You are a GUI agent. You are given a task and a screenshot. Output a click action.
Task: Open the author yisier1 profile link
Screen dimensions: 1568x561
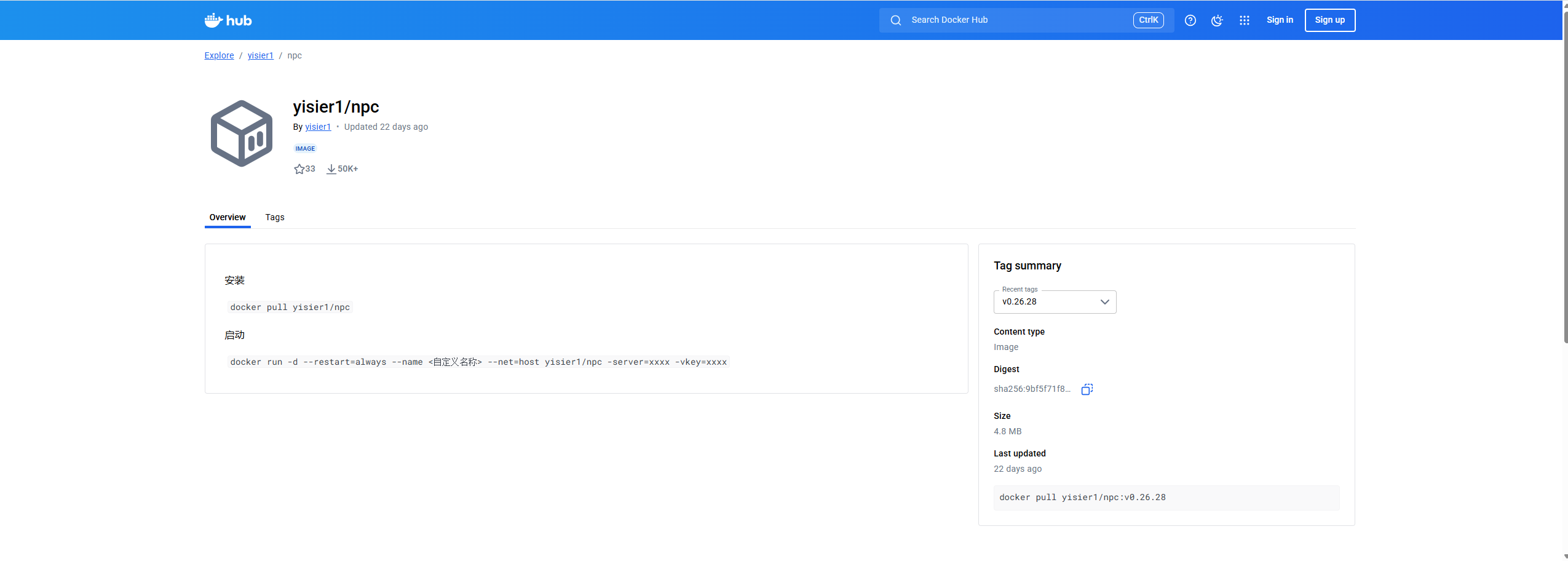pos(318,127)
